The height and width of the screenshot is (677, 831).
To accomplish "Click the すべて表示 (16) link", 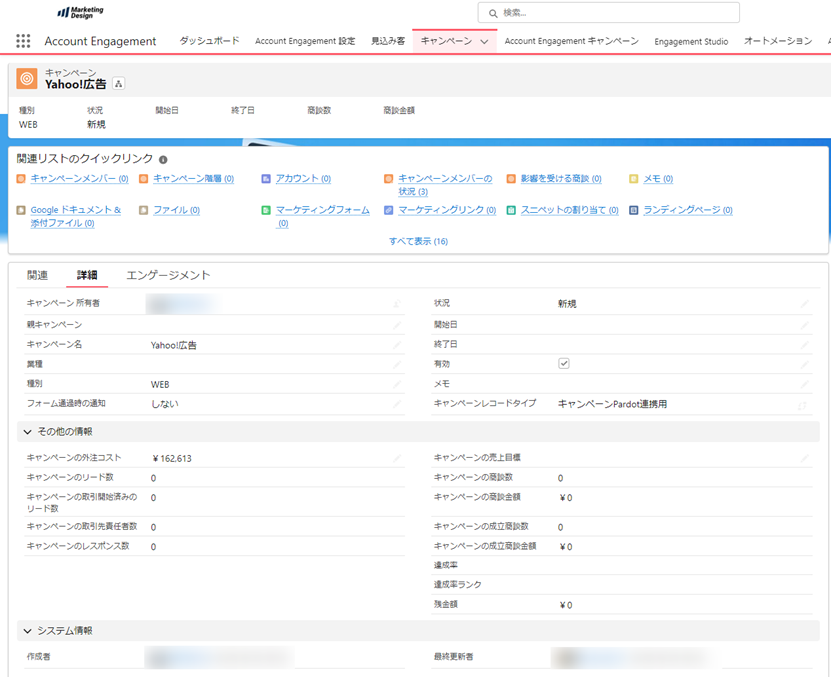I will [x=418, y=241].
